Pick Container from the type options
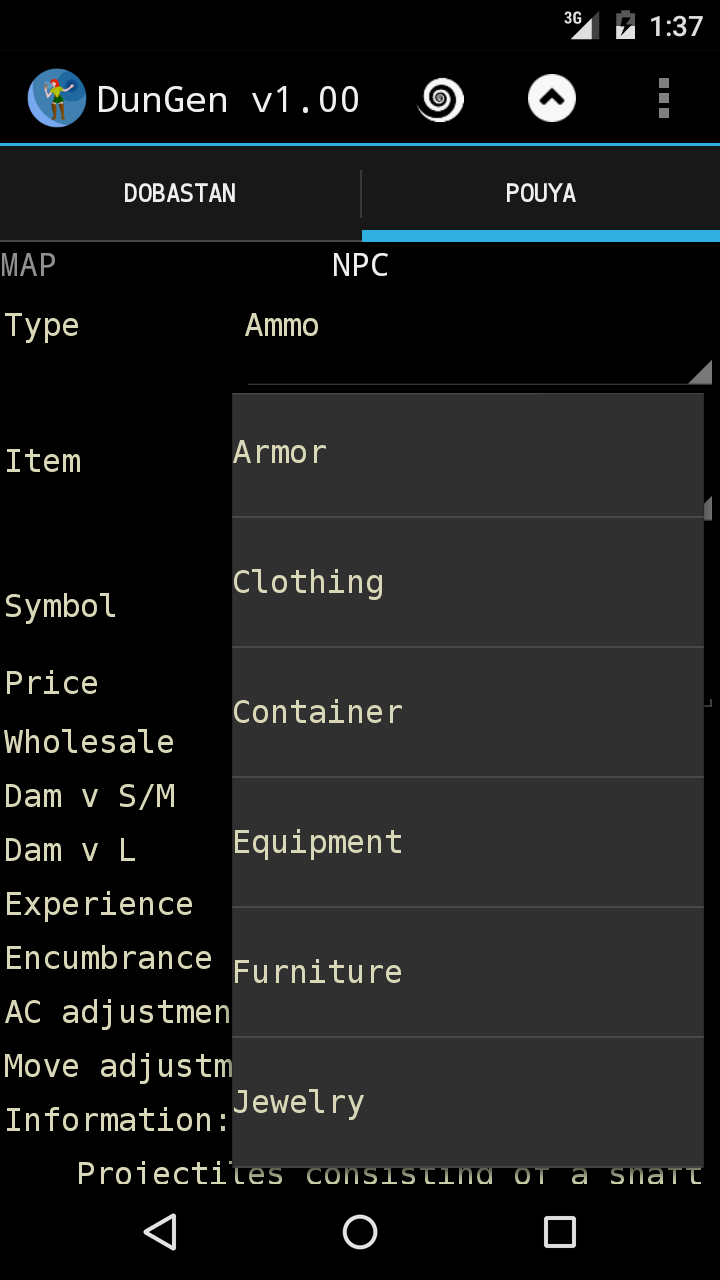720x1280 pixels. click(468, 712)
